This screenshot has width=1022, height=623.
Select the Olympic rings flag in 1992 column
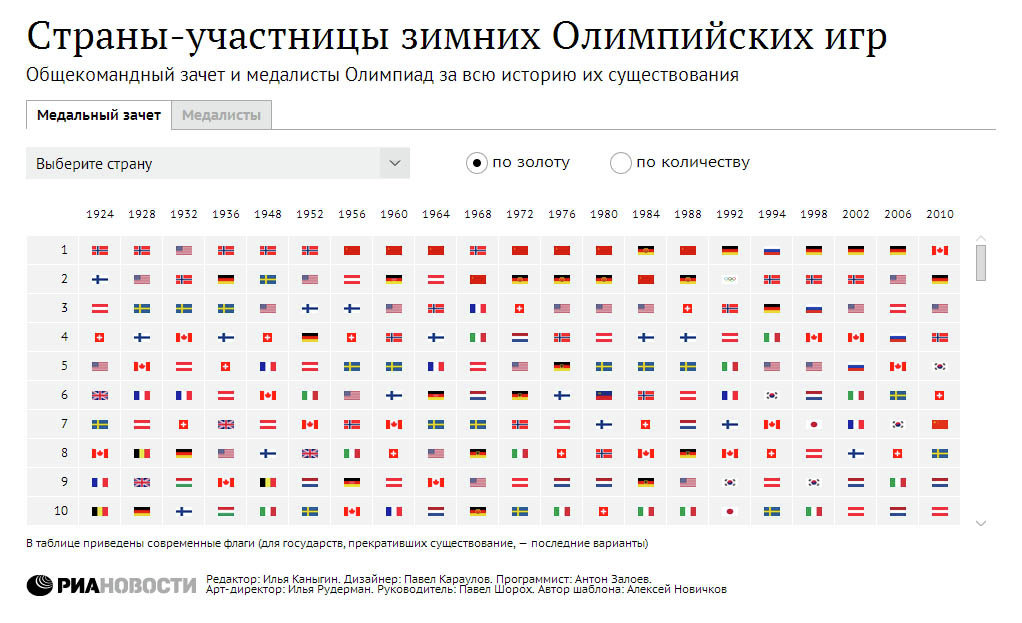(x=730, y=280)
